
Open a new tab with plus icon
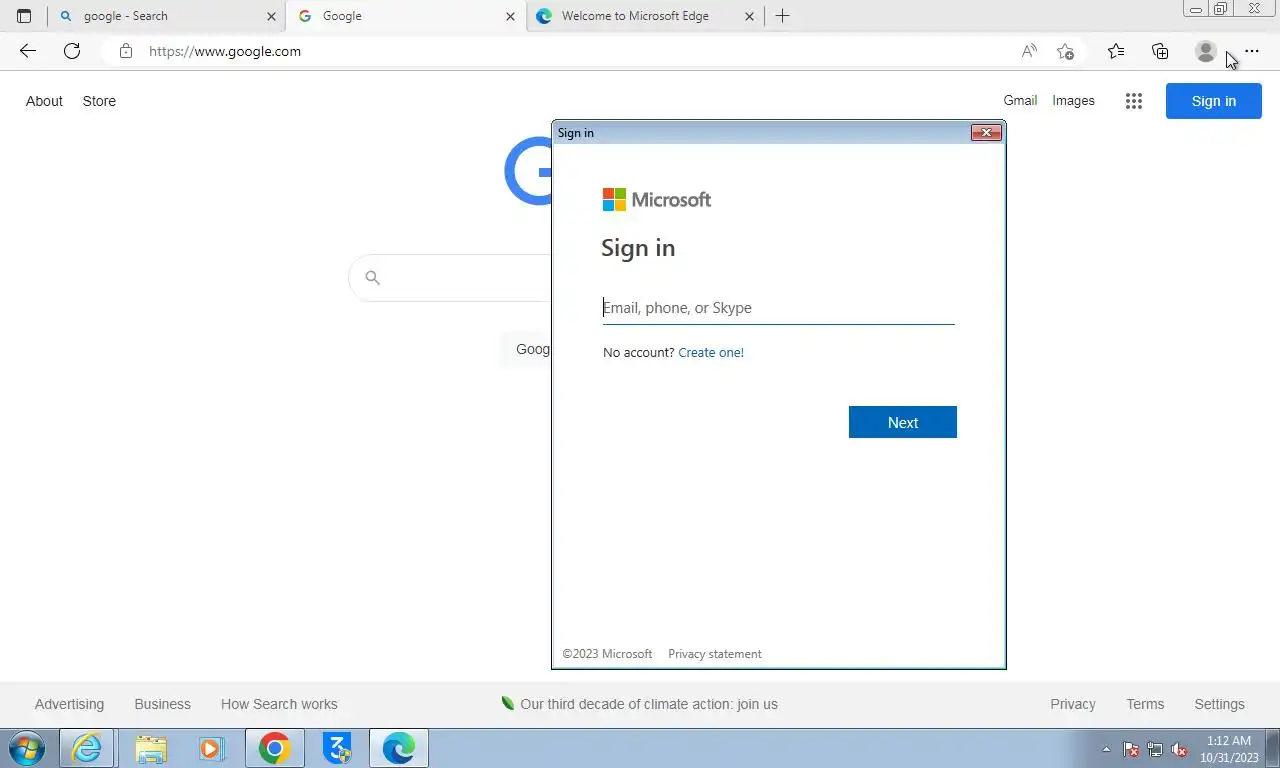(x=782, y=16)
